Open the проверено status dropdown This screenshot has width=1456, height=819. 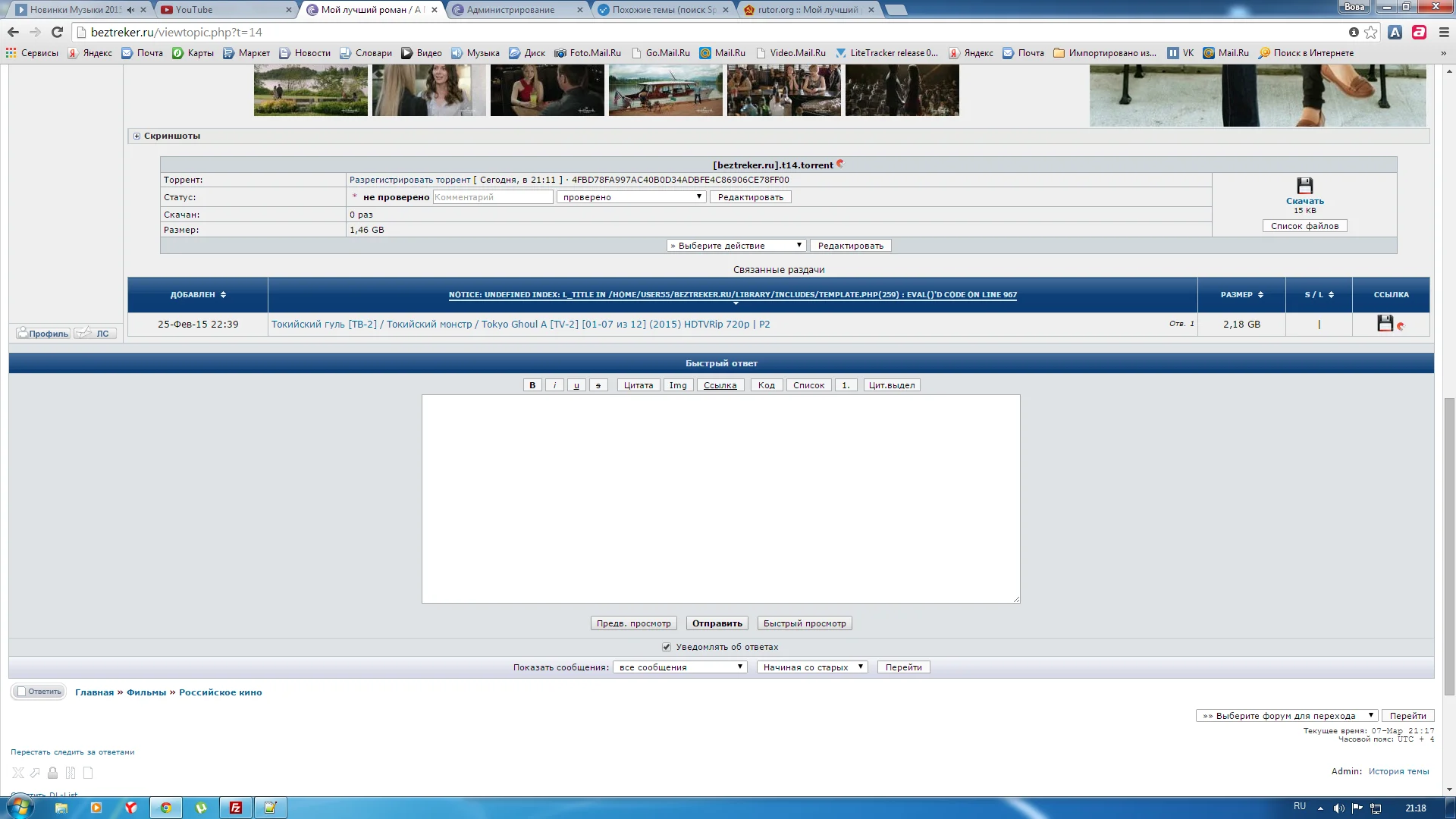tap(631, 197)
